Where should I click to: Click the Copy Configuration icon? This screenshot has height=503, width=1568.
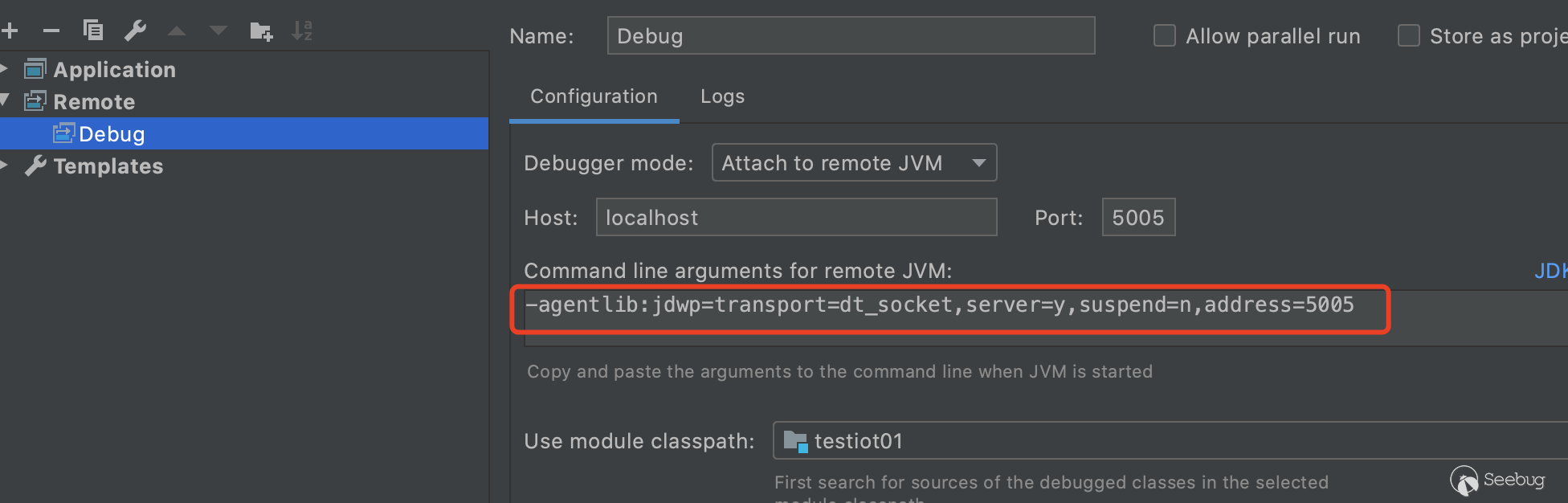(93, 31)
